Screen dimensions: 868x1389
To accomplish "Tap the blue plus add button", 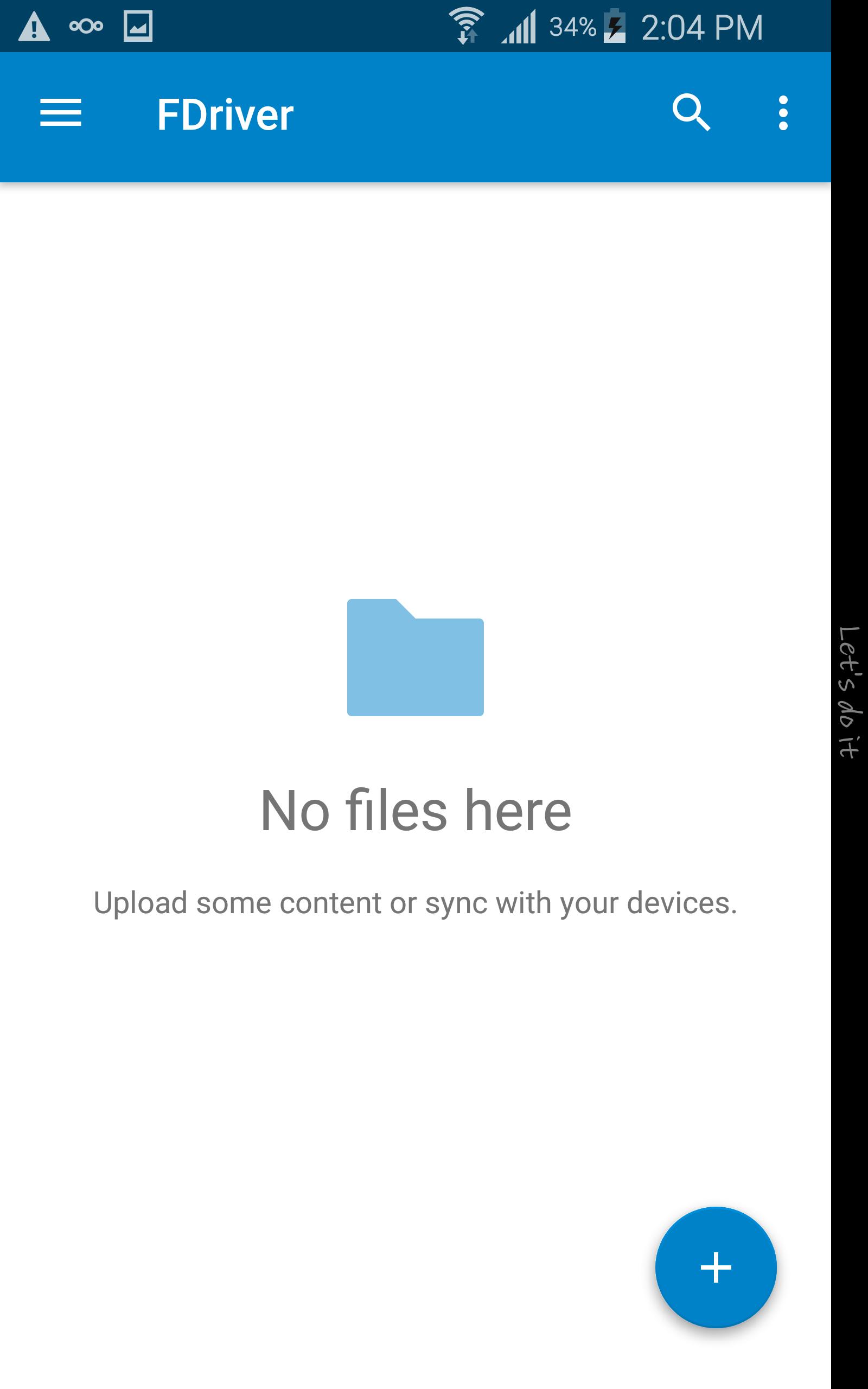I will click(x=716, y=1267).
